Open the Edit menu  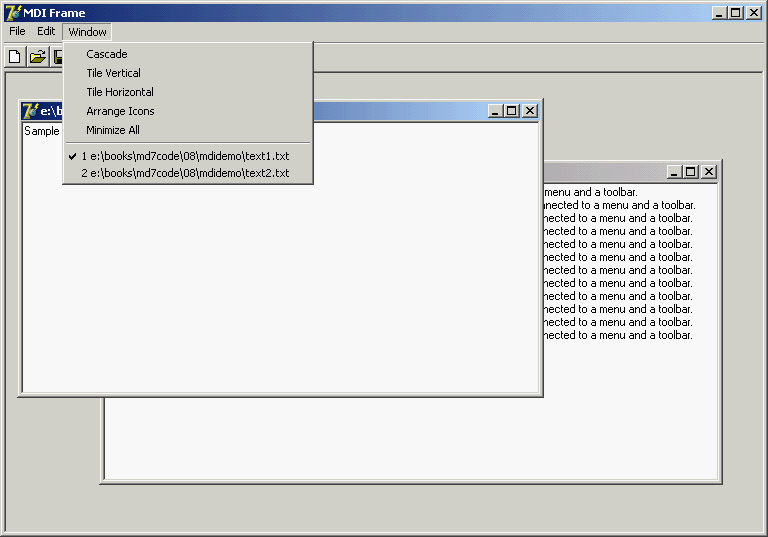click(46, 31)
